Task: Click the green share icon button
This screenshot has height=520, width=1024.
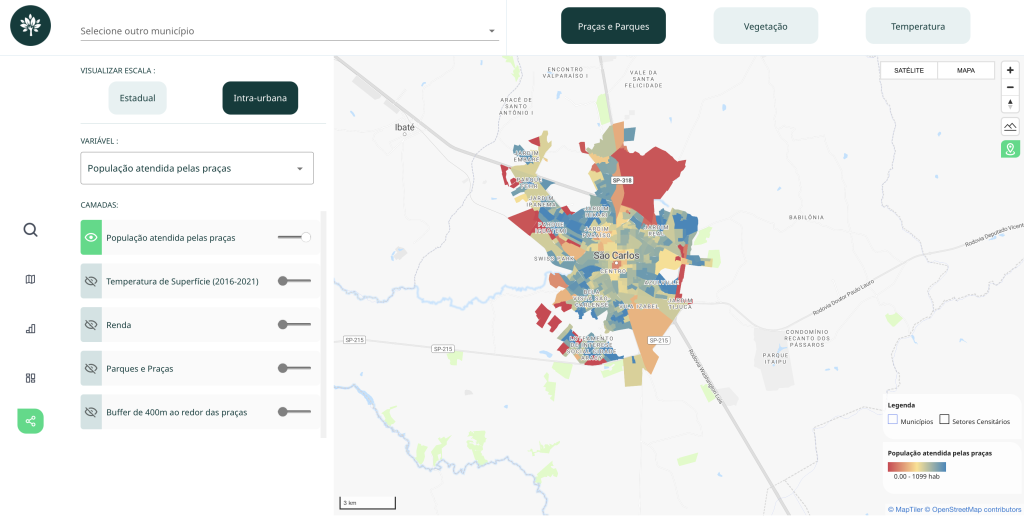Action: tap(30, 421)
